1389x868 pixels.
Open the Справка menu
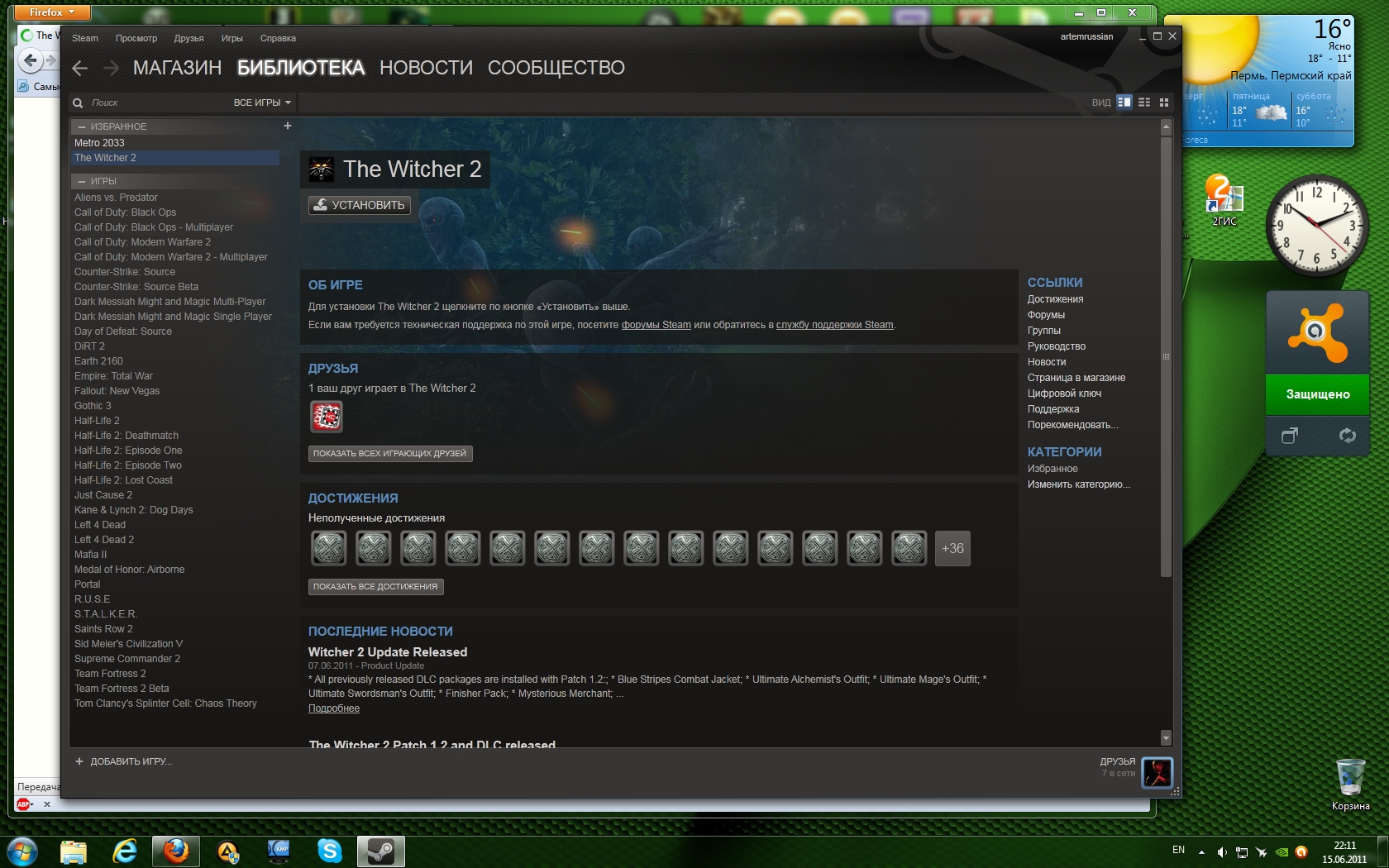coord(278,38)
